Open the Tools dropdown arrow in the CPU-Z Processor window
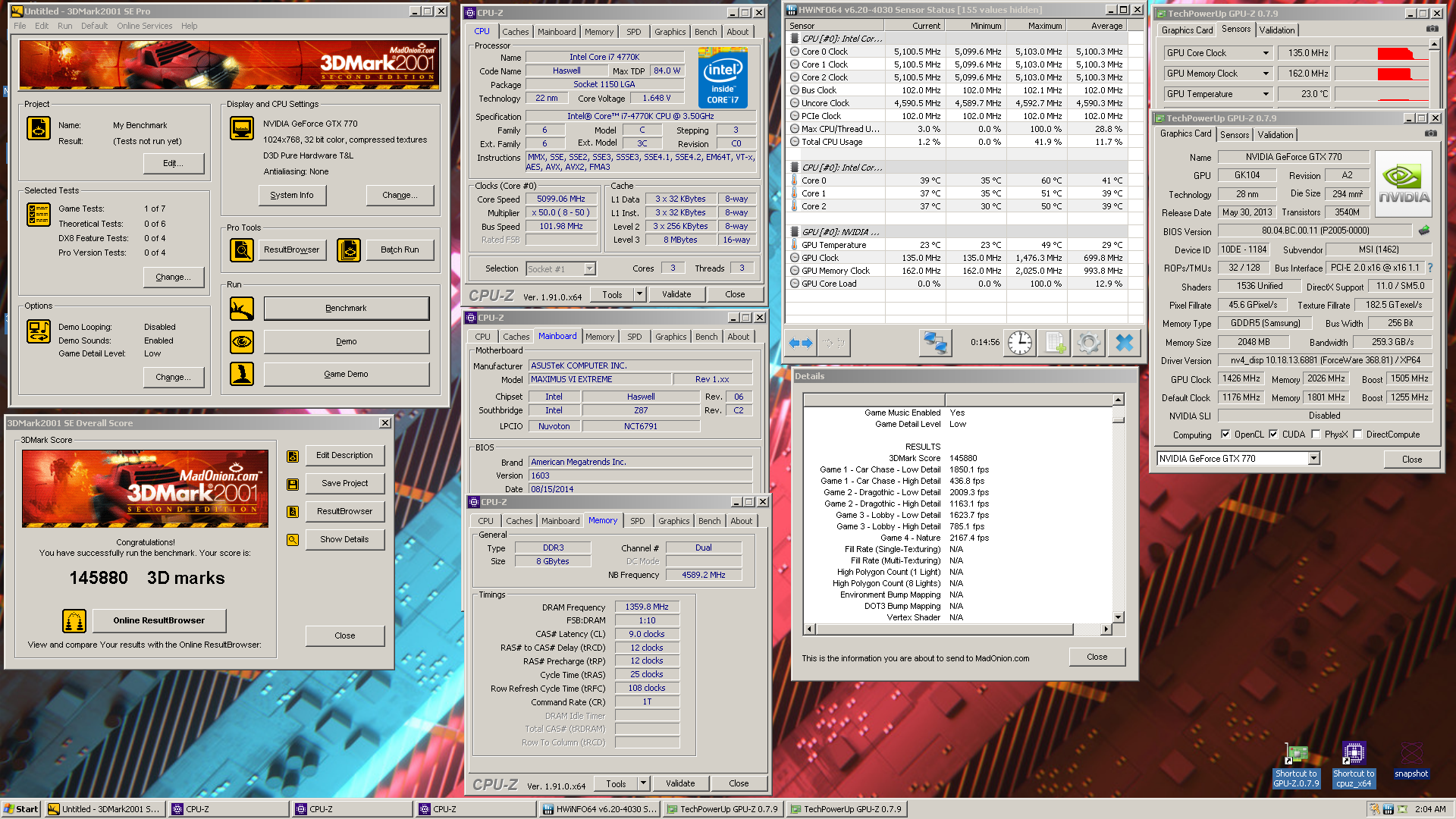Viewport: 1456px width, 819px height. [639, 294]
